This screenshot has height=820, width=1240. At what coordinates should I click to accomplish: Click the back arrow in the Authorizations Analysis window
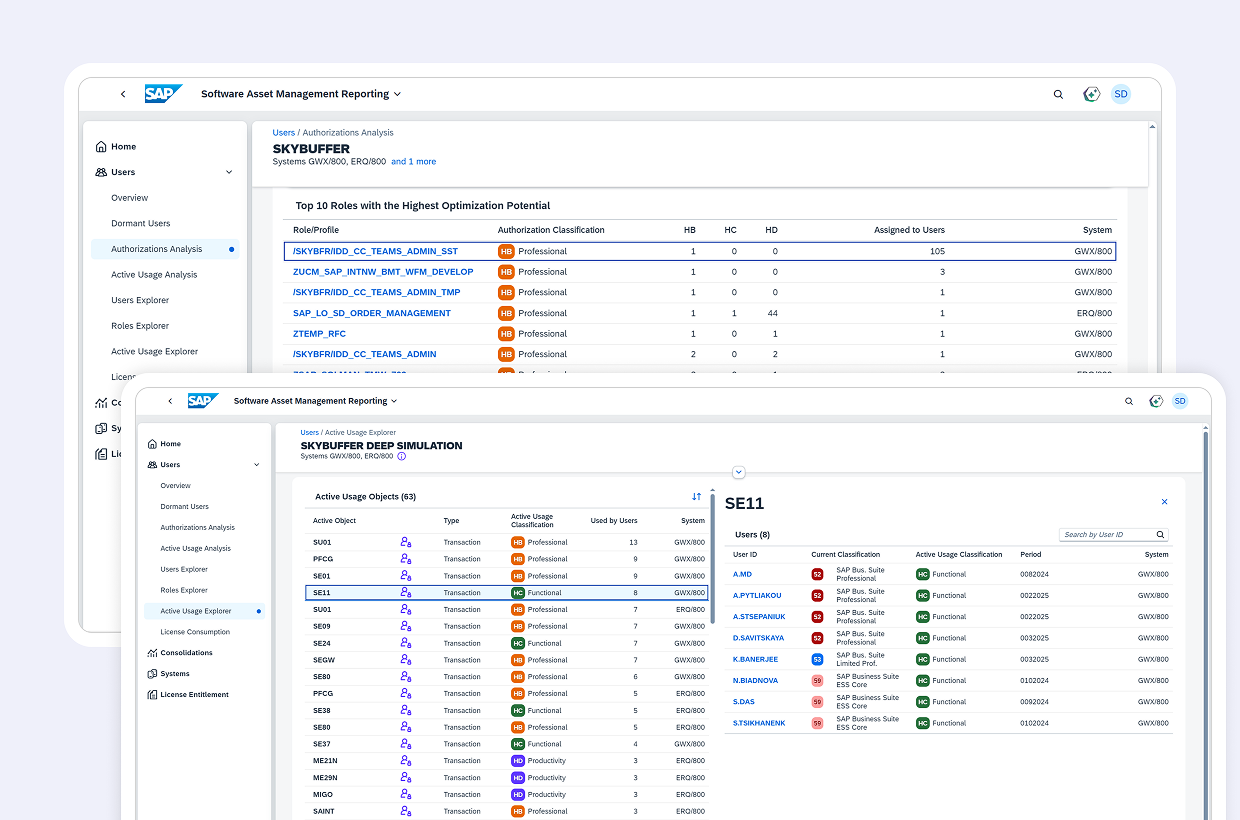[x=123, y=94]
